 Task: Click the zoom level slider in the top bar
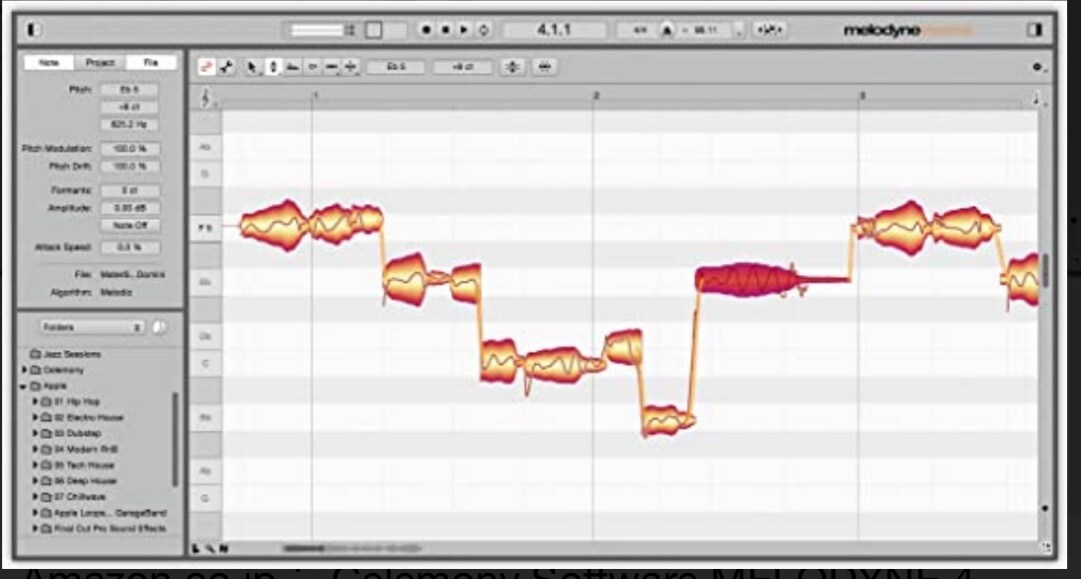(317, 30)
